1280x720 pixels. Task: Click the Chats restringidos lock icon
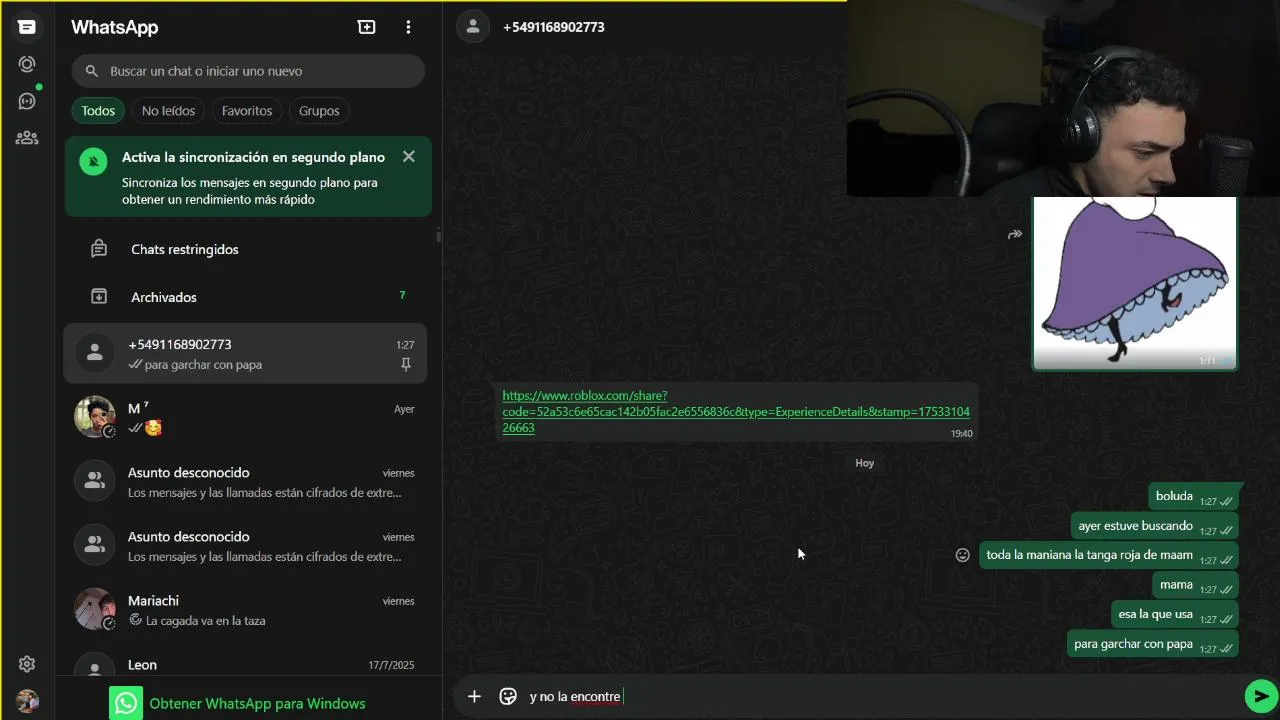tap(99, 249)
